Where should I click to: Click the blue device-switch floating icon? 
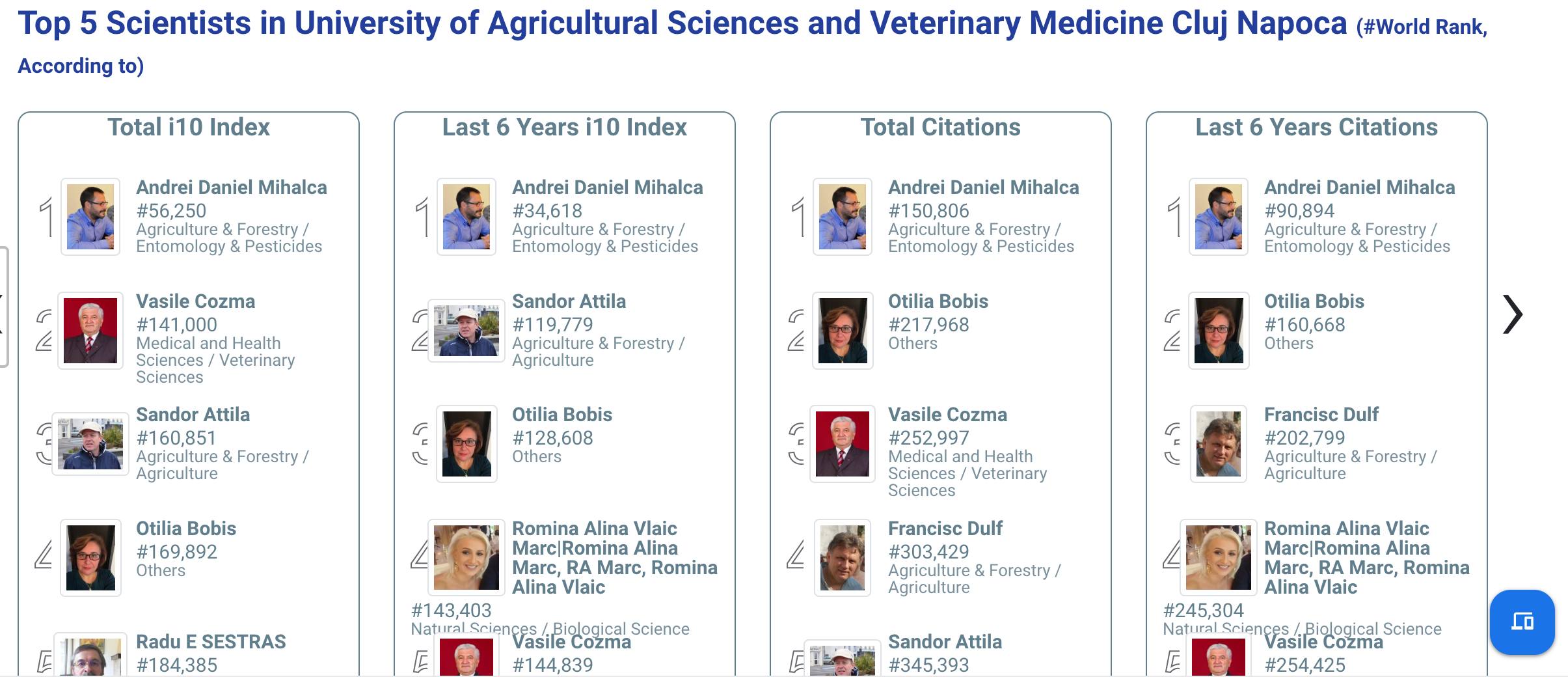point(1522,622)
